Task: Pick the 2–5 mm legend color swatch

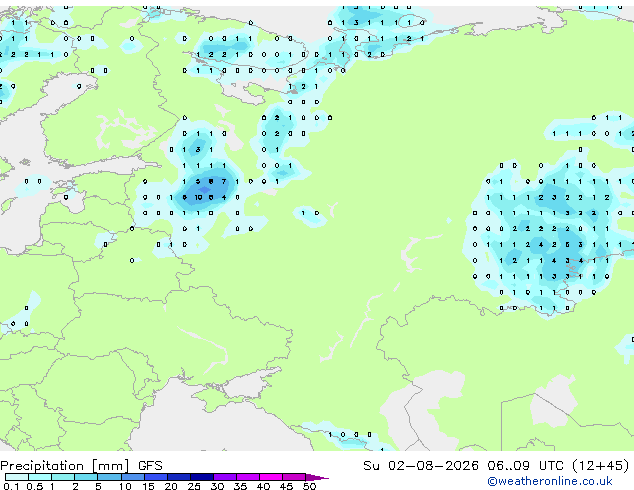Action: 86,477
